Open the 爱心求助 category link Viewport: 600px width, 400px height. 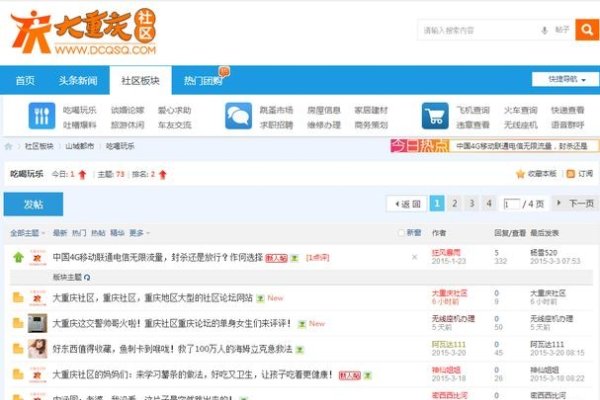(174, 110)
